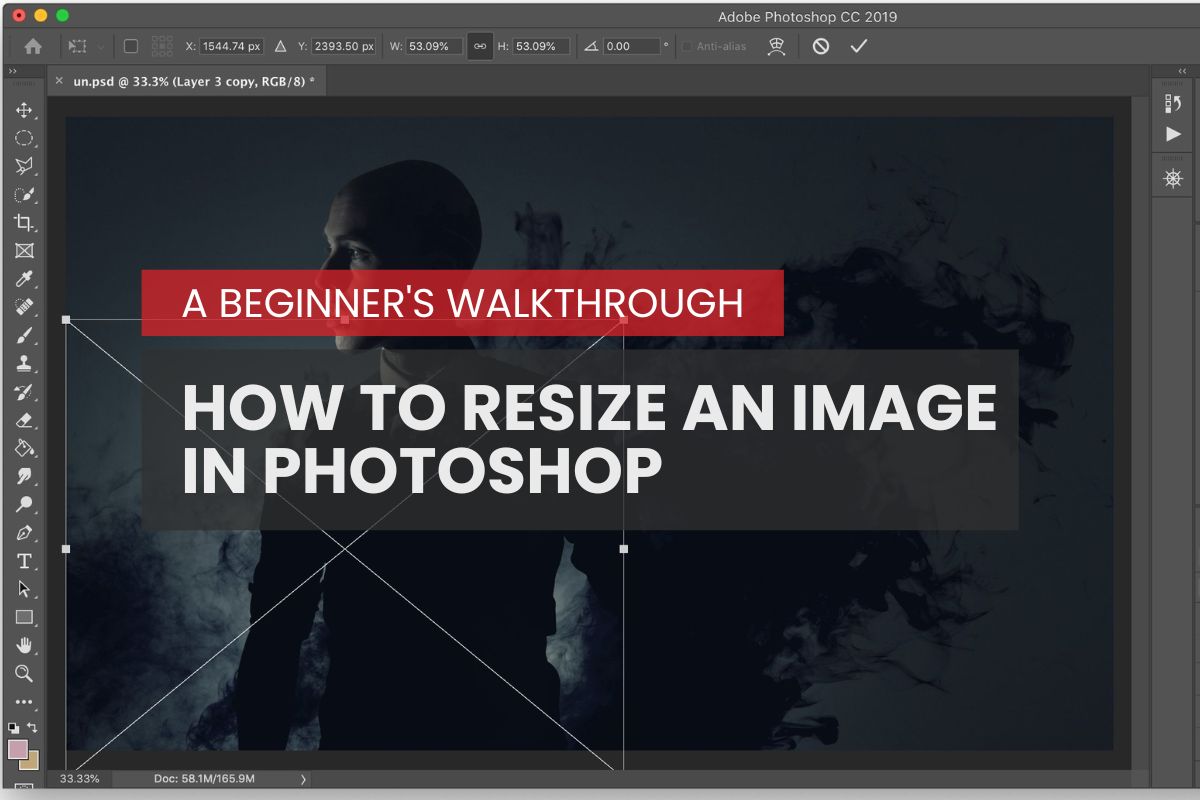Image resolution: width=1200 pixels, height=800 pixels.
Task: Select the Pen tool
Action: click(24, 532)
